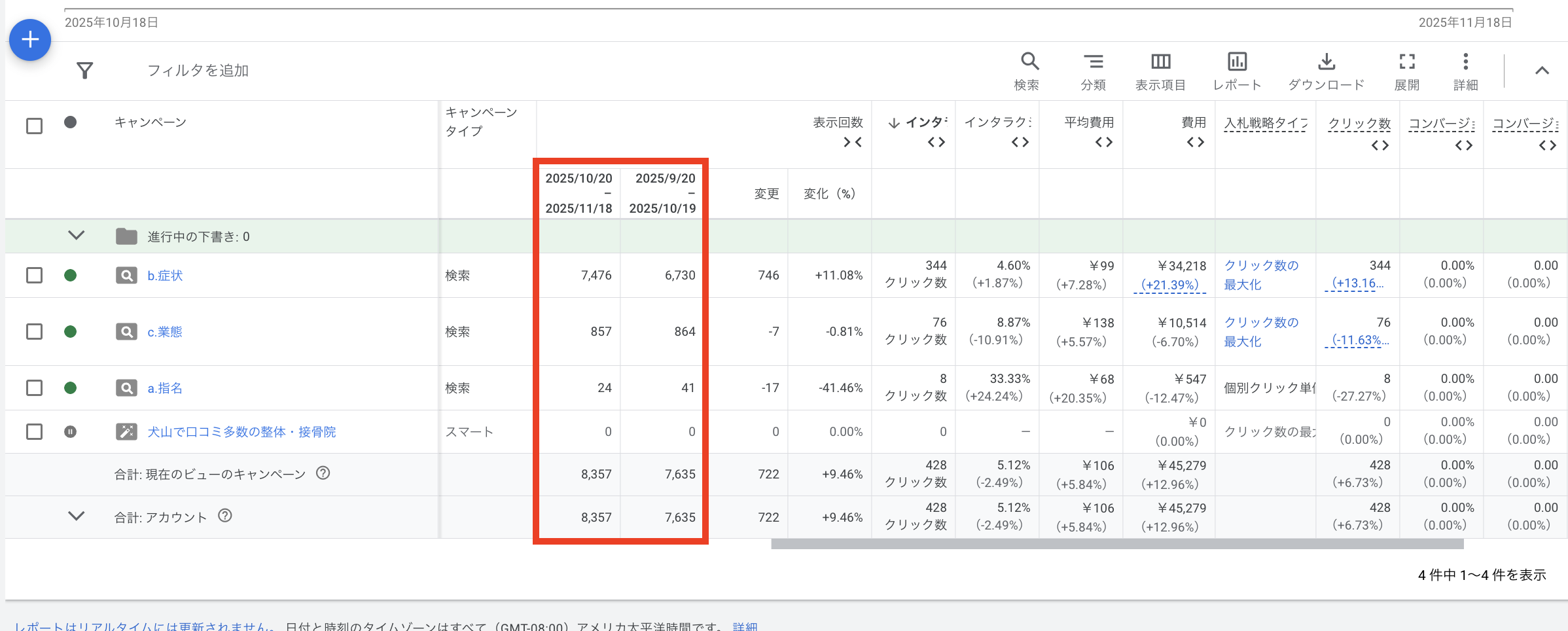Open the 表示項目 columns editor
The height and width of the screenshot is (631, 1568).
[1160, 71]
